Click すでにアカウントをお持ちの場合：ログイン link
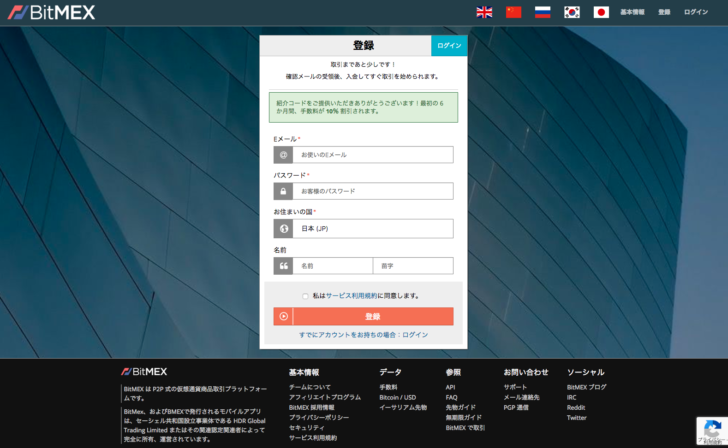Viewport: 728px width, 448px height. (364, 335)
